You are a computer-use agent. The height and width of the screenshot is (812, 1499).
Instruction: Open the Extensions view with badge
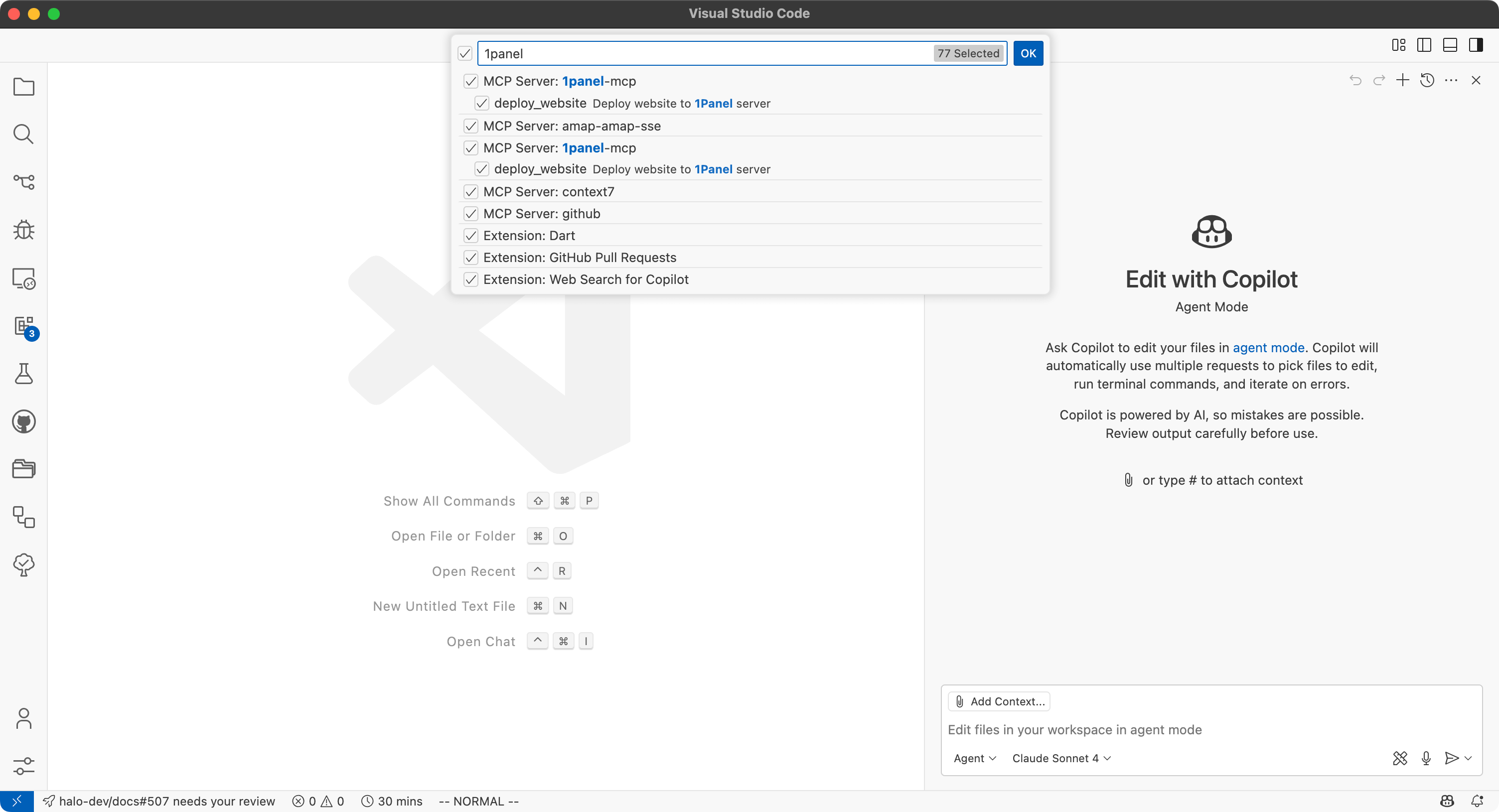pos(23,326)
